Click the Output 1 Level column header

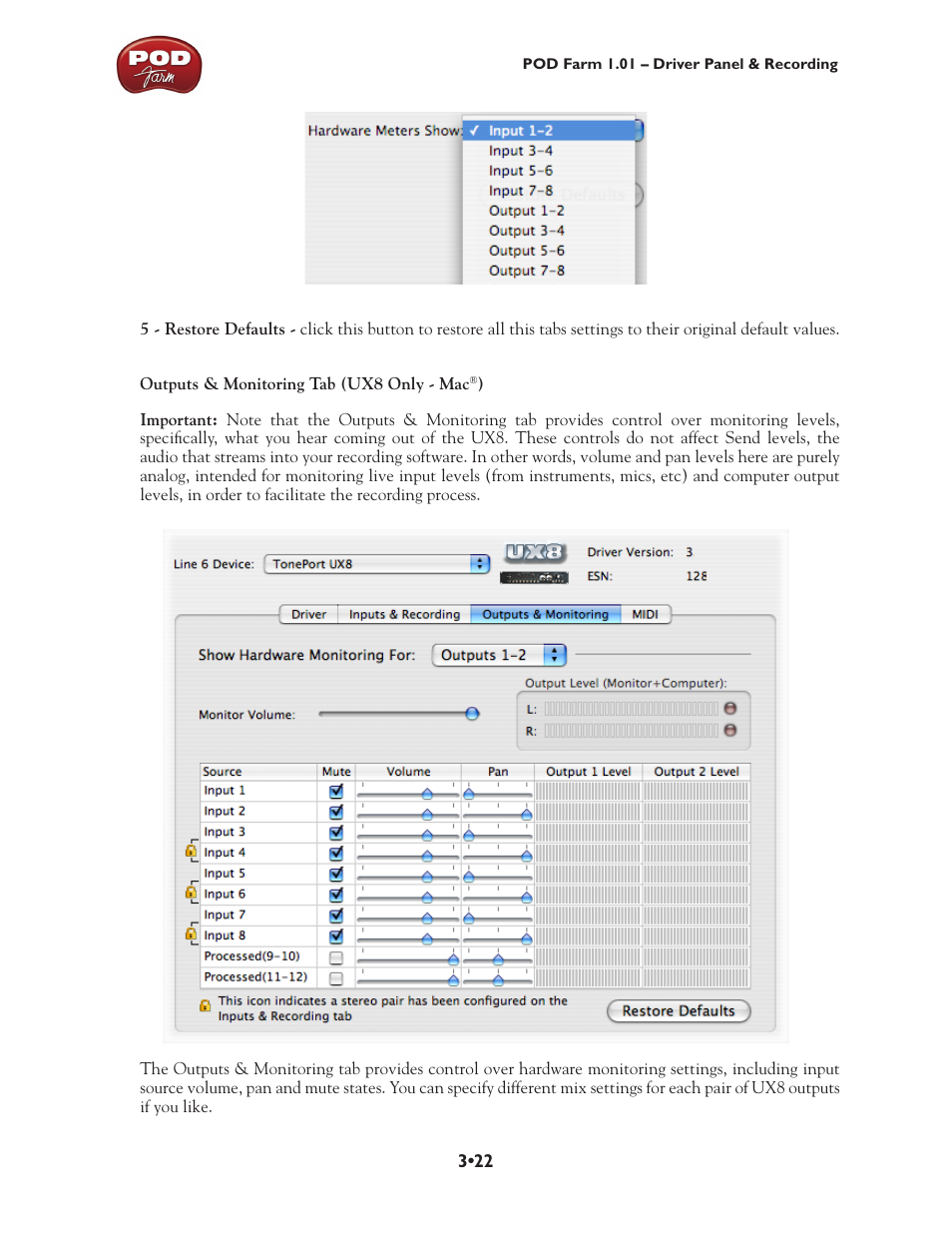coord(588,771)
